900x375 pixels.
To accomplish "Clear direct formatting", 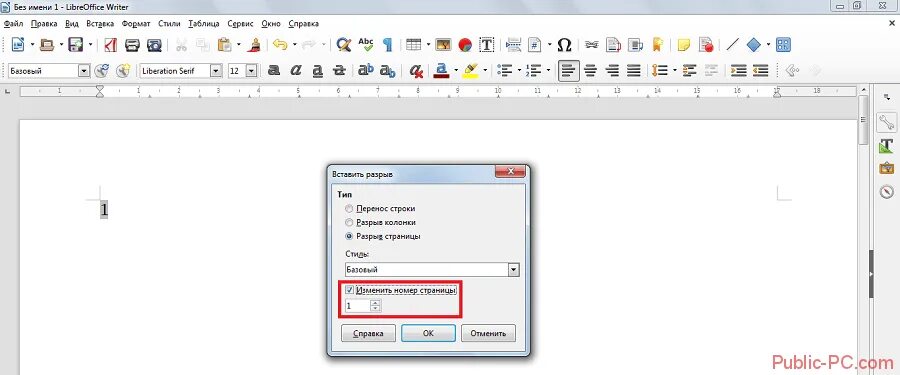I will (416, 71).
